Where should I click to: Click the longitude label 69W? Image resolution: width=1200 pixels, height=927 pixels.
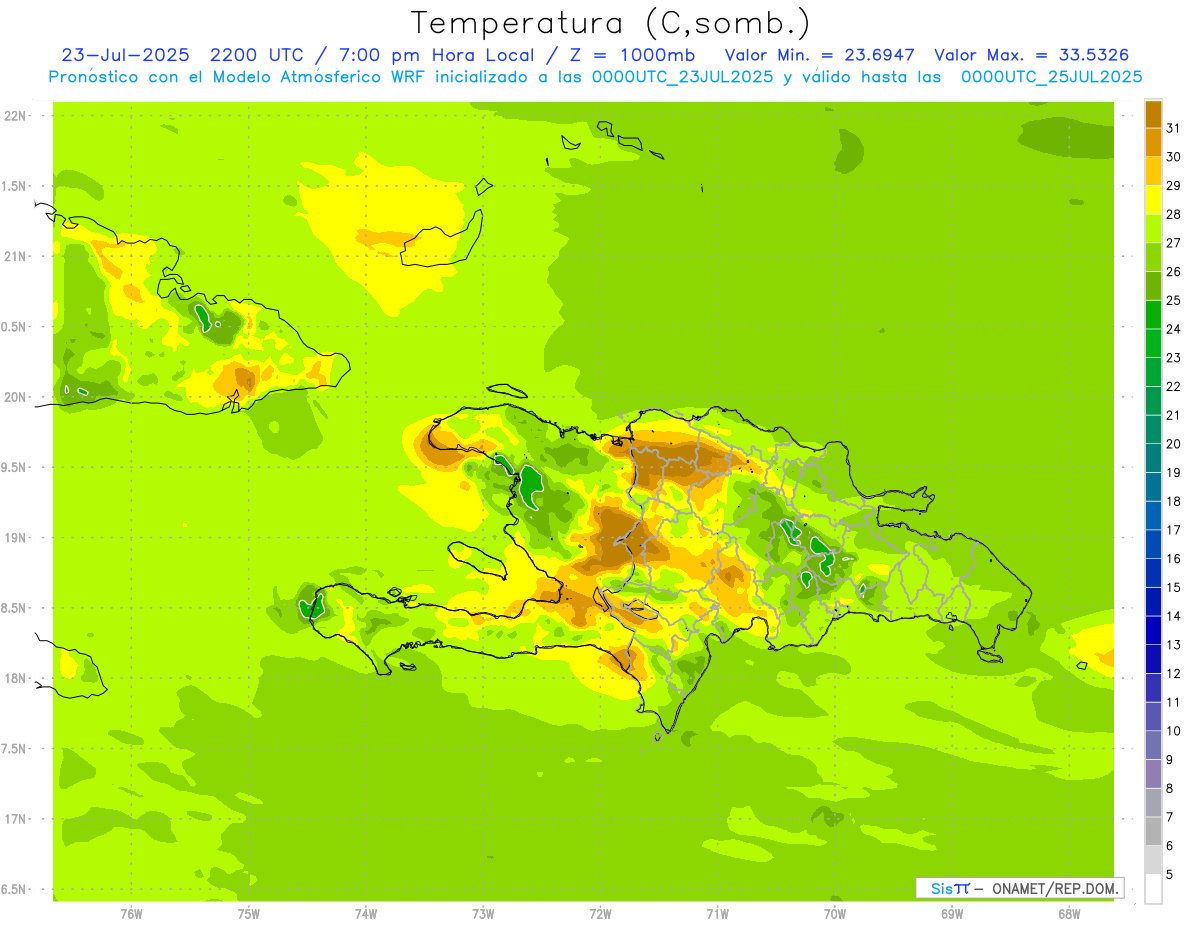[x=952, y=914]
